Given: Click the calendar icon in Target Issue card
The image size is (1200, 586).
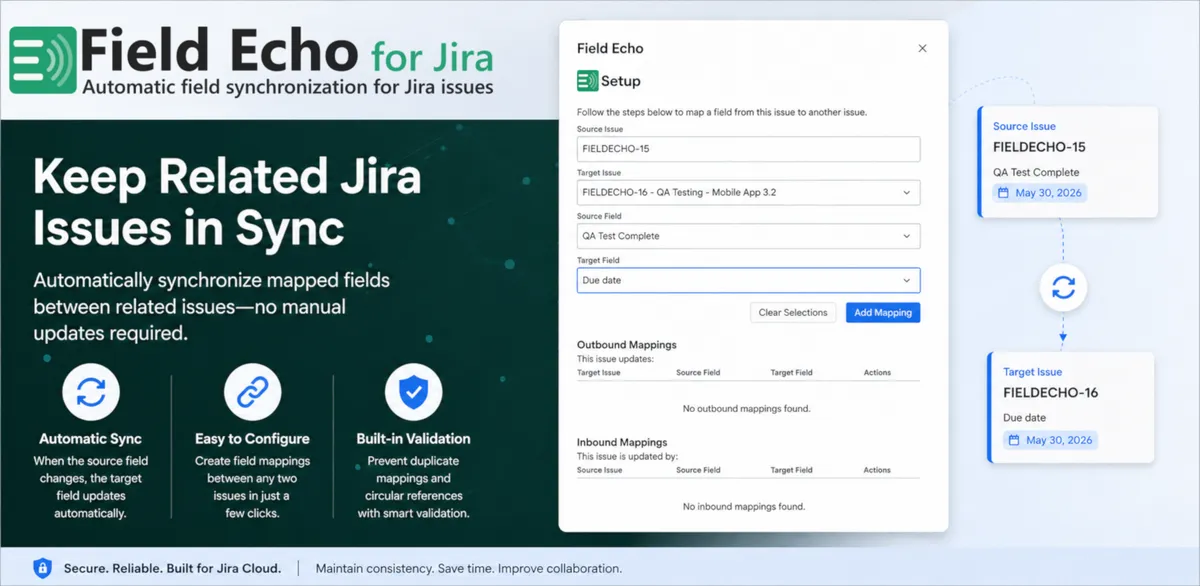Looking at the screenshot, I should (1015, 440).
